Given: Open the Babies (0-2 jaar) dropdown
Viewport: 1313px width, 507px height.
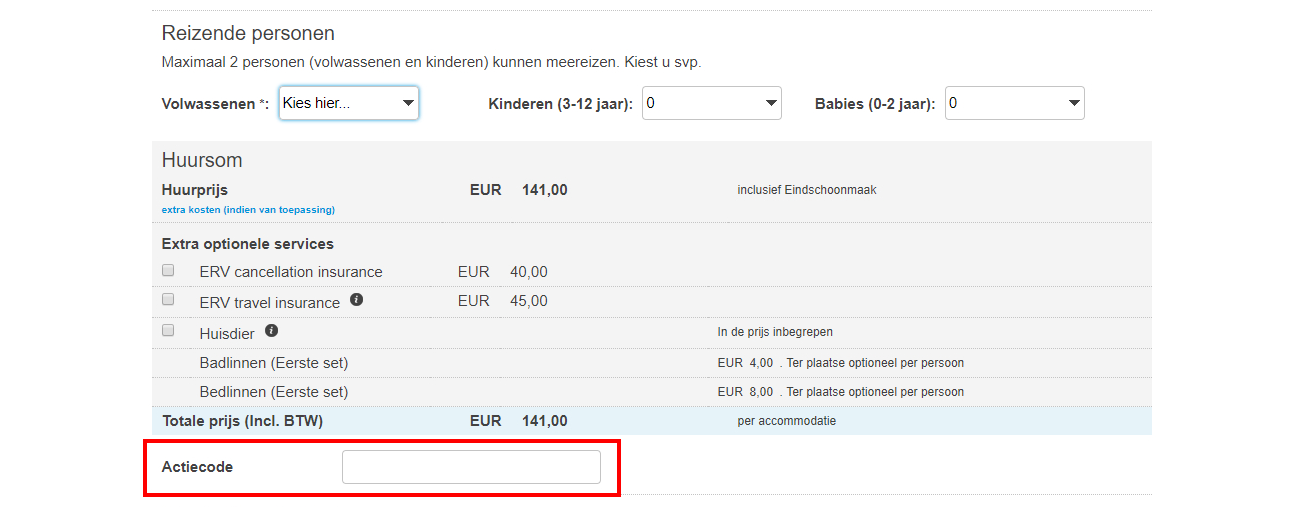Looking at the screenshot, I should (1015, 103).
